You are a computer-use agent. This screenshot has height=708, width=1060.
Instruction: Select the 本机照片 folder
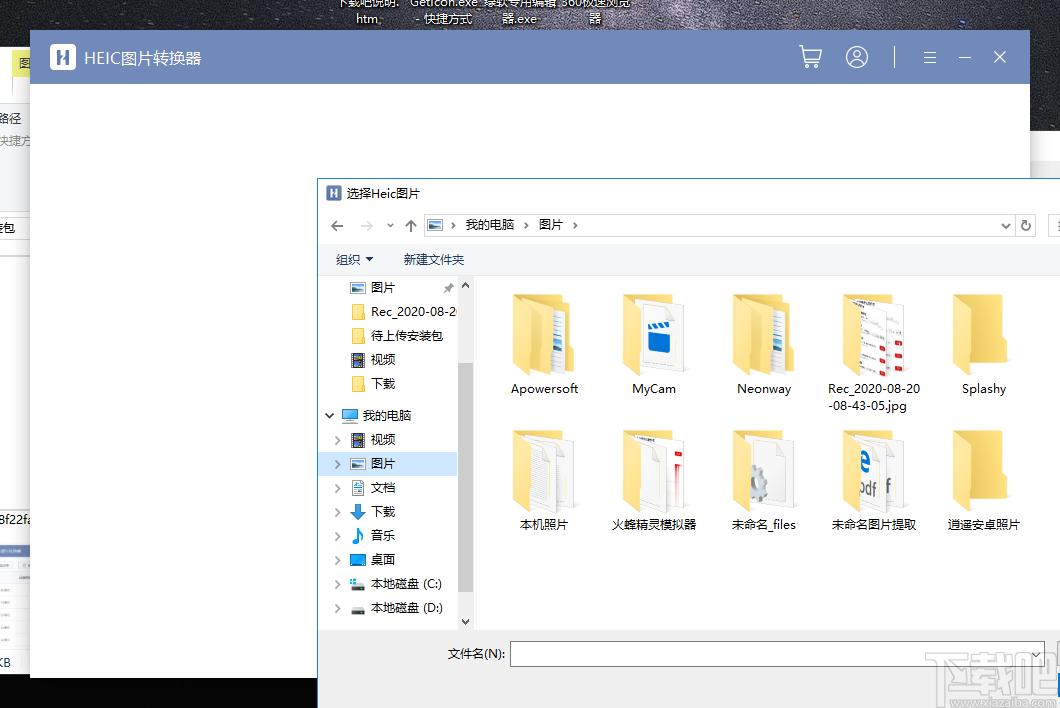544,481
